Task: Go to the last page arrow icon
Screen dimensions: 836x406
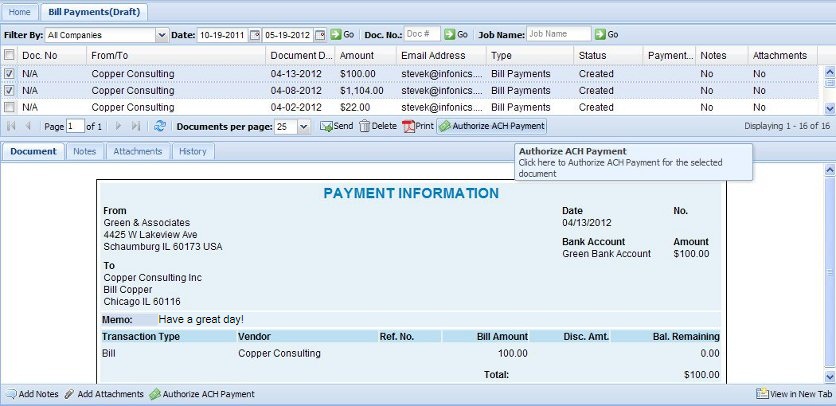Action: click(136, 127)
